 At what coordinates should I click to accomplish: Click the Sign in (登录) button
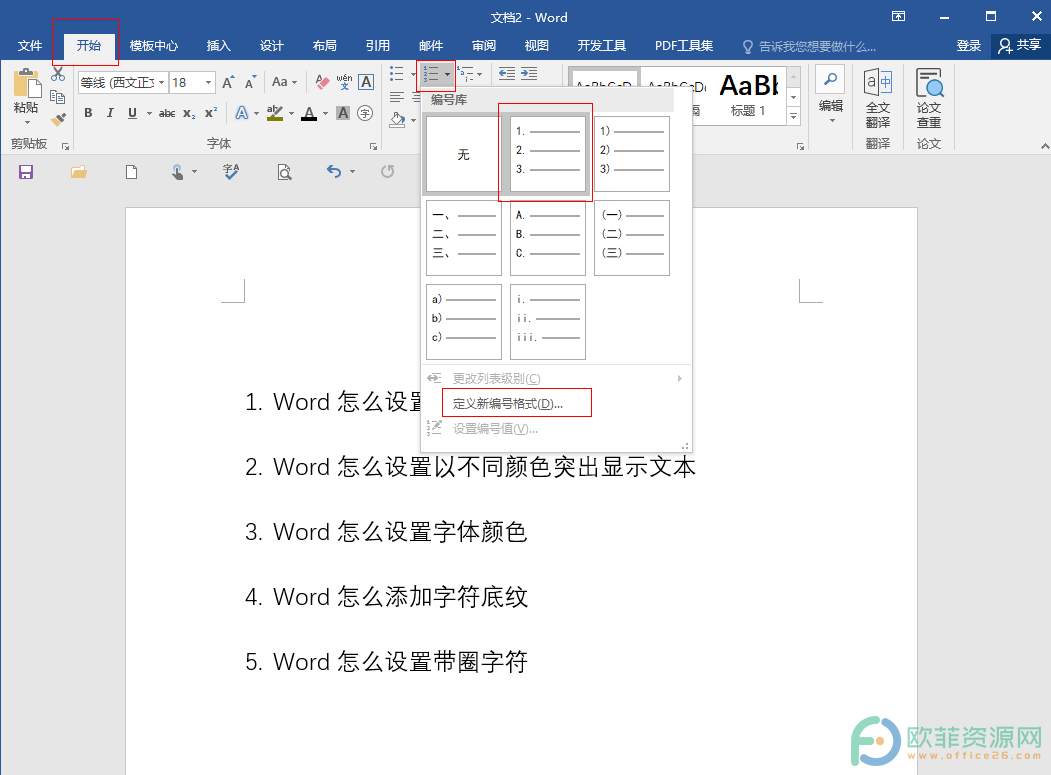pos(969,46)
